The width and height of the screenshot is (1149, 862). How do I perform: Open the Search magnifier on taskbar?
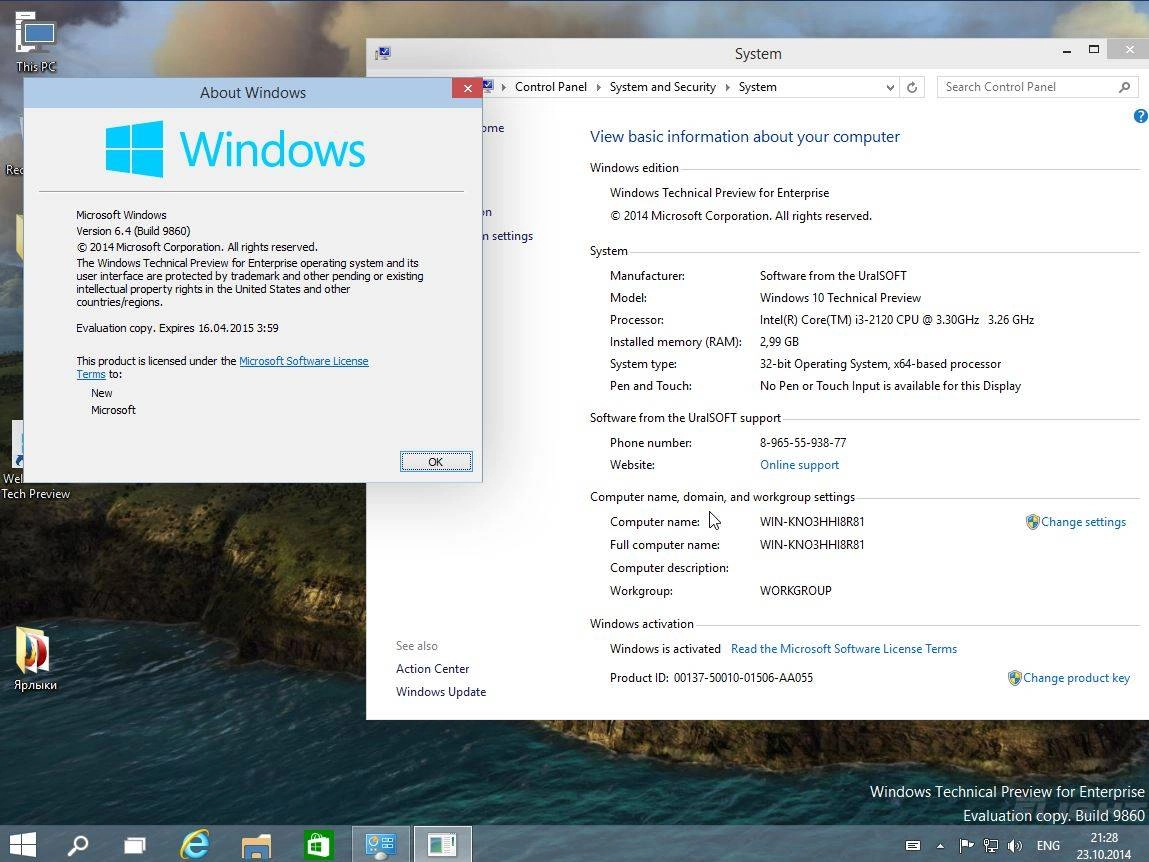[x=77, y=844]
